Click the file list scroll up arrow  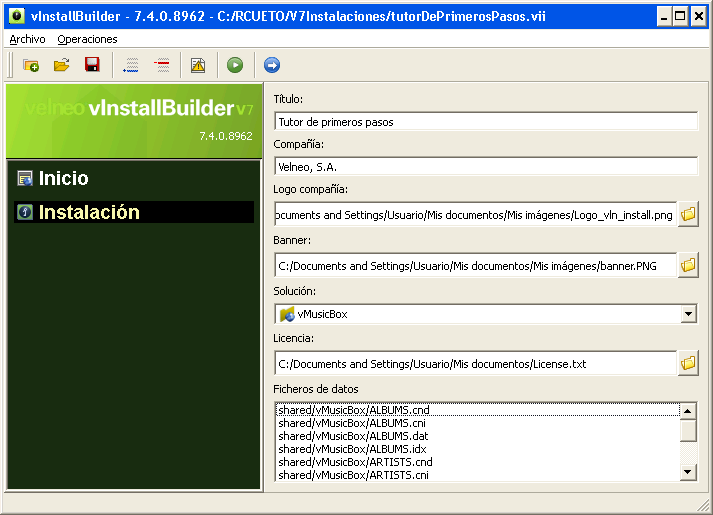pos(688,411)
